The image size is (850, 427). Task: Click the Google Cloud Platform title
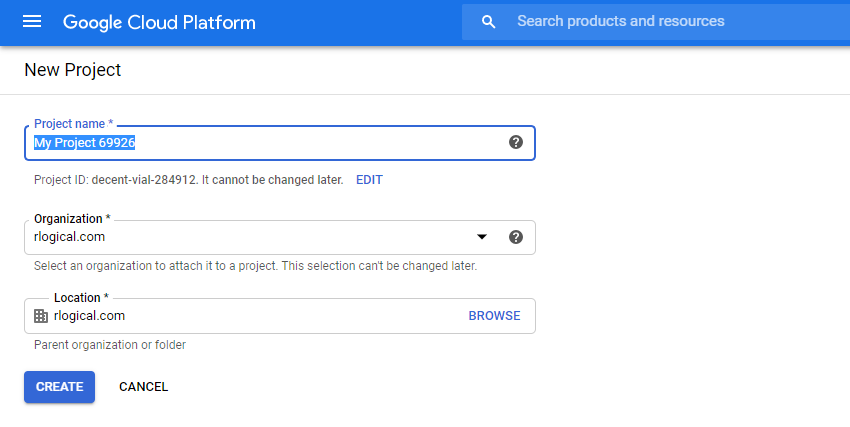(x=159, y=22)
